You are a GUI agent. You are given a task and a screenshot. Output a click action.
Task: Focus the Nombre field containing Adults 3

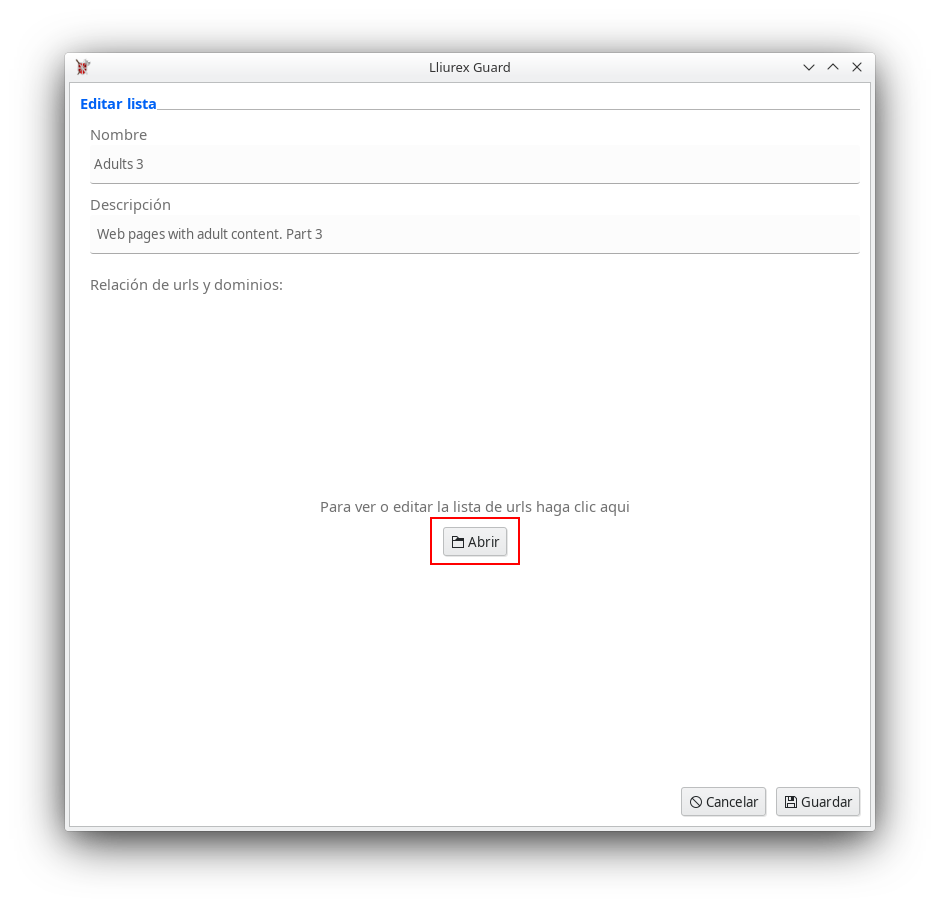pyautogui.click(x=475, y=164)
